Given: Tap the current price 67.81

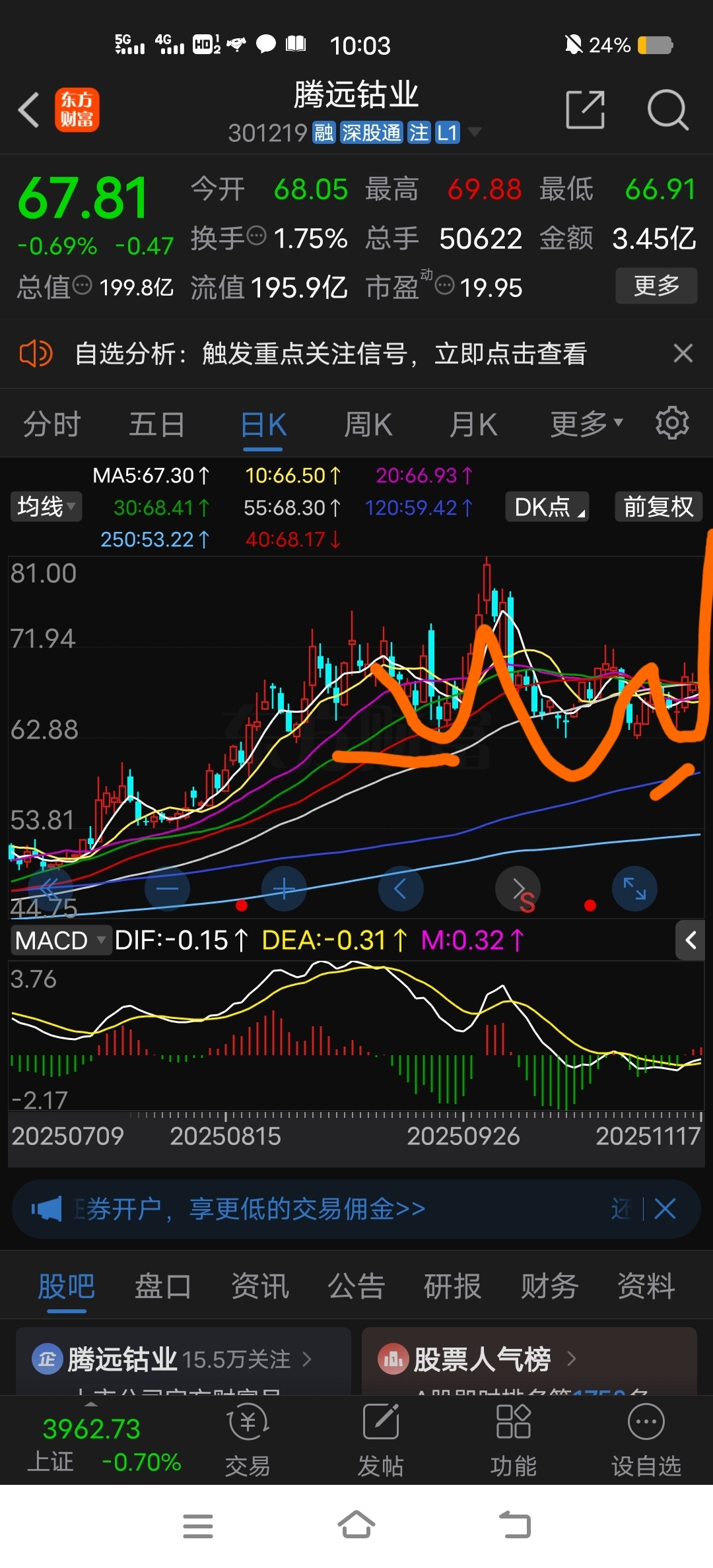Looking at the screenshot, I should (x=83, y=198).
